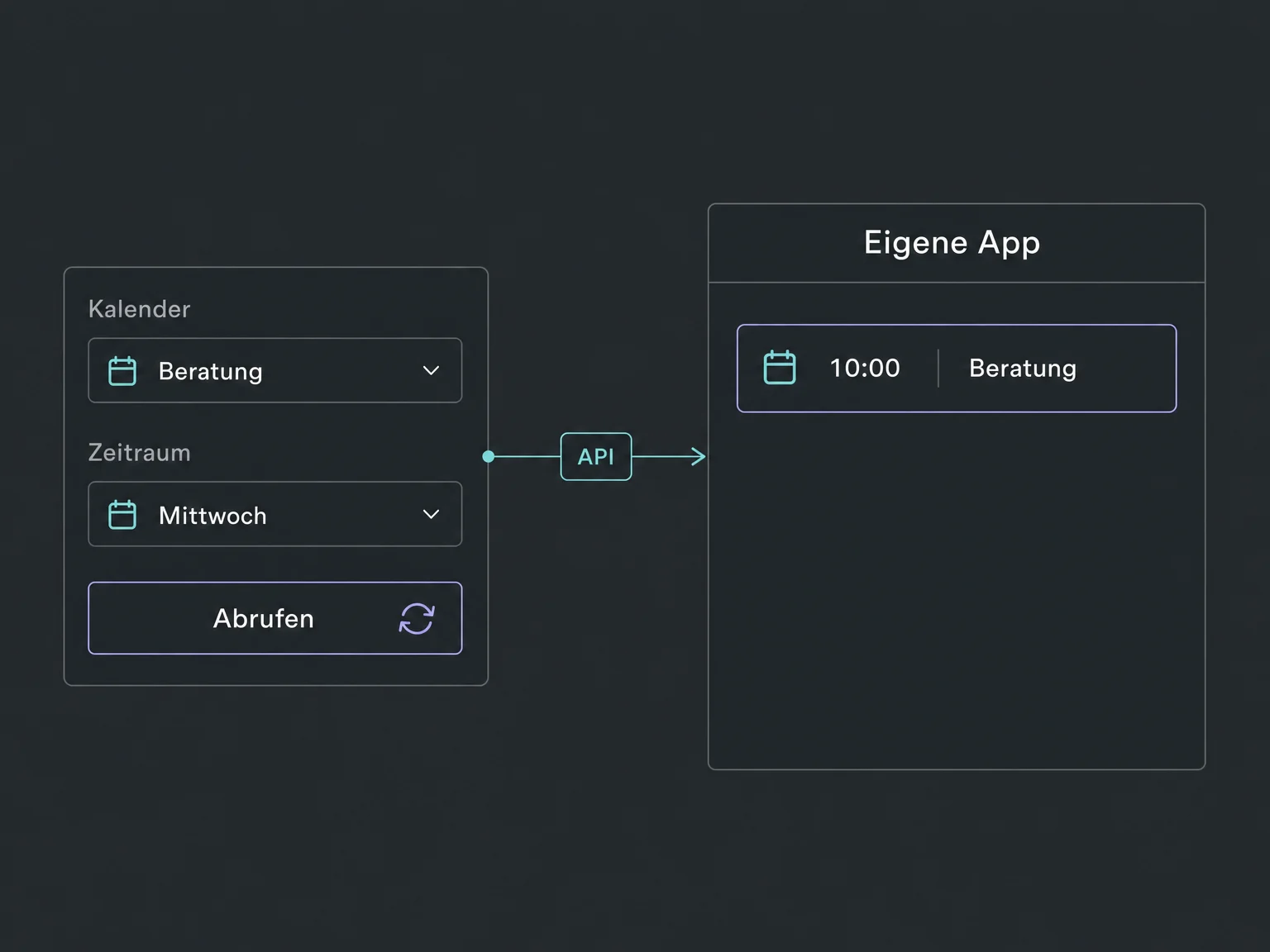The width and height of the screenshot is (1270, 952).
Task: Click the arrowhead pointing to Eigene App
Action: pyautogui.click(x=699, y=456)
